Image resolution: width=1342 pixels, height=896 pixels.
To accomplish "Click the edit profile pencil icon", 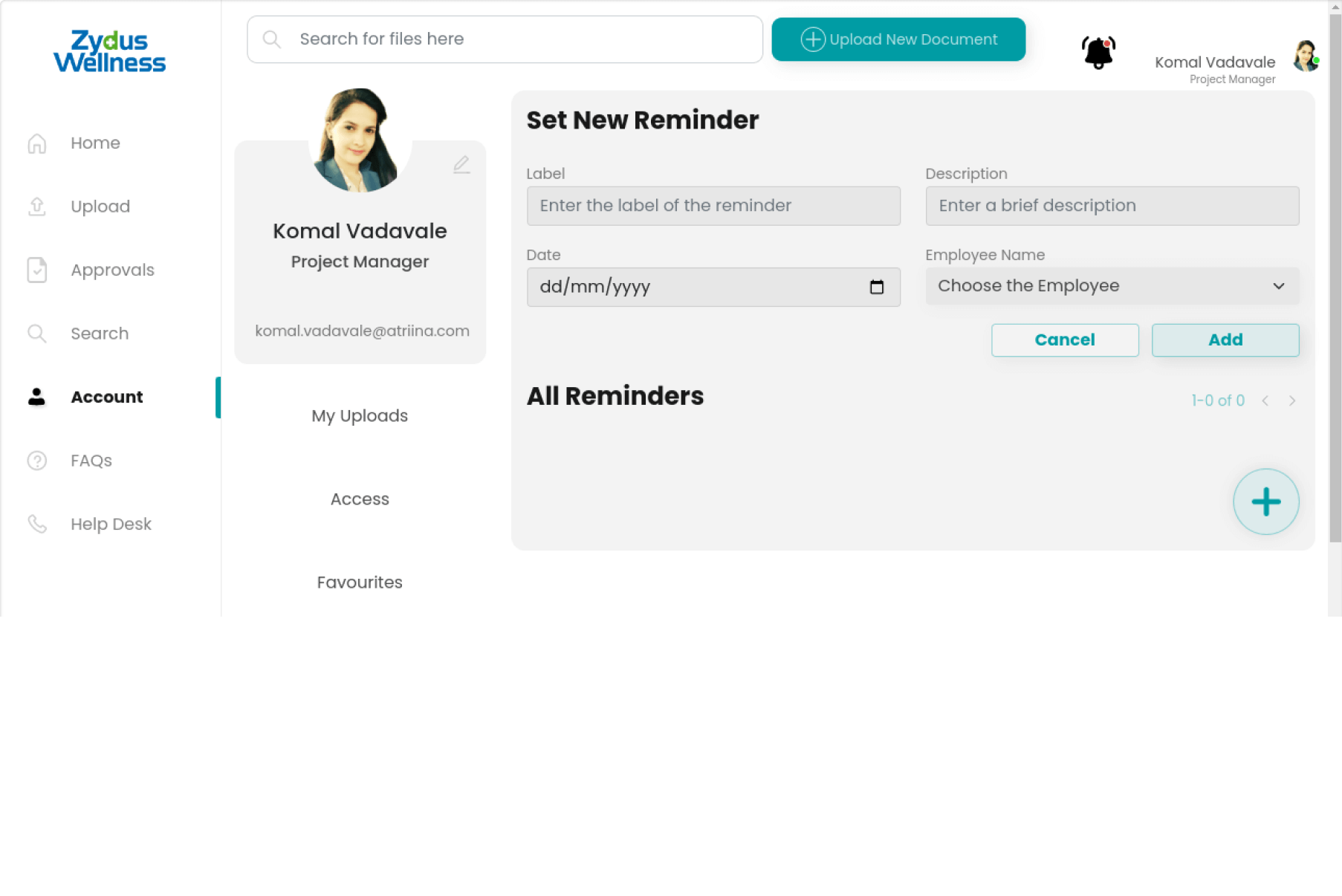I will pyautogui.click(x=461, y=164).
